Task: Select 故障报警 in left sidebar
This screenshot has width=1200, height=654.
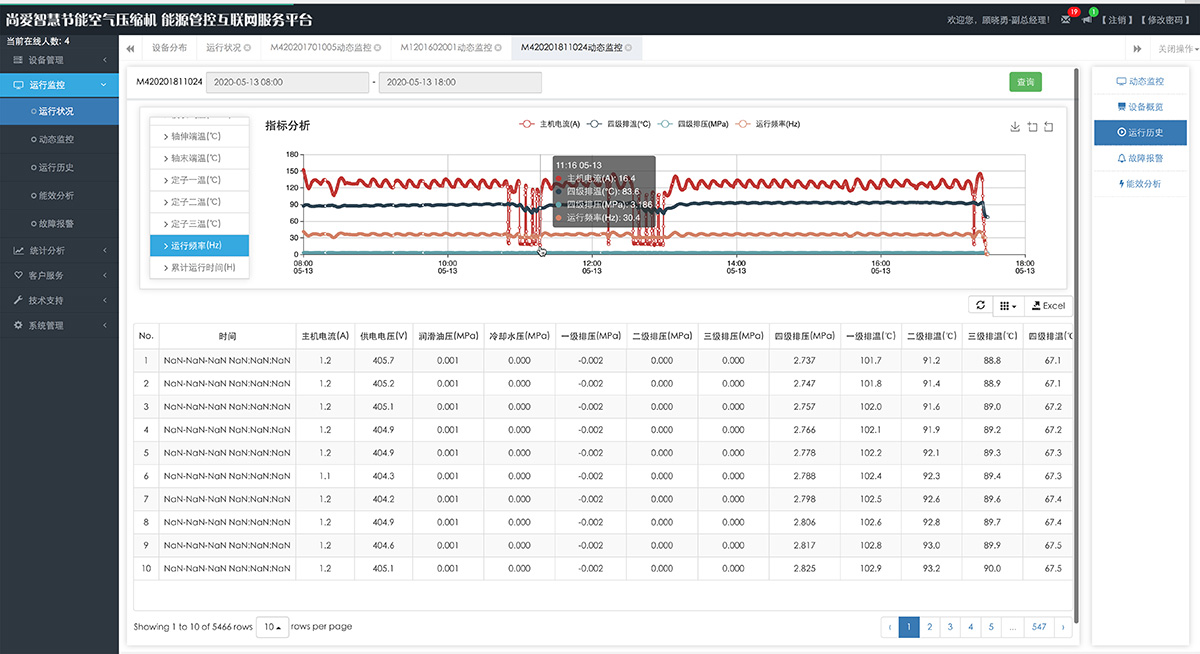Action: (59, 224)
